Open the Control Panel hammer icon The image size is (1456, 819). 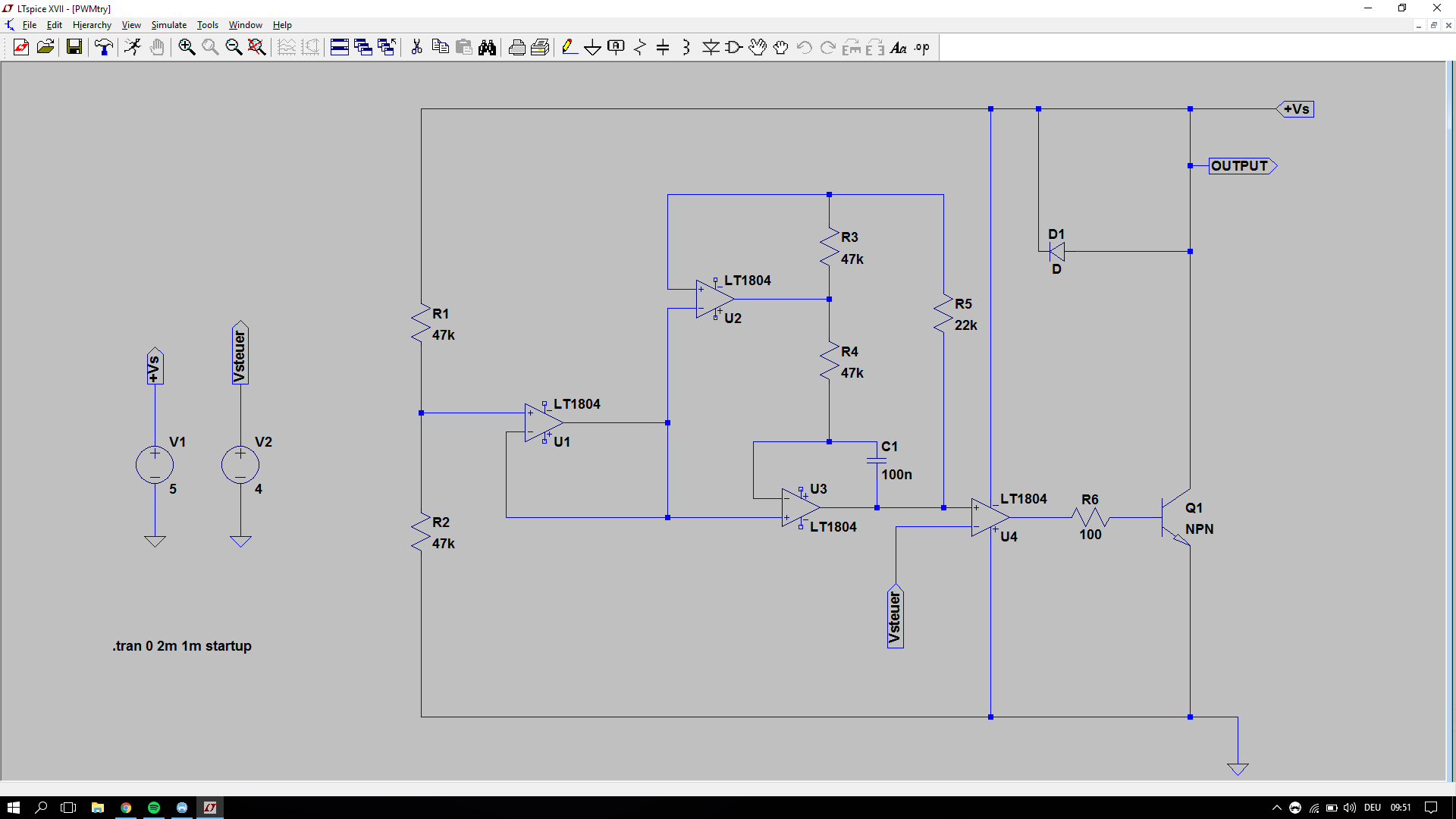pyautogui.click(x=103, y=47)
